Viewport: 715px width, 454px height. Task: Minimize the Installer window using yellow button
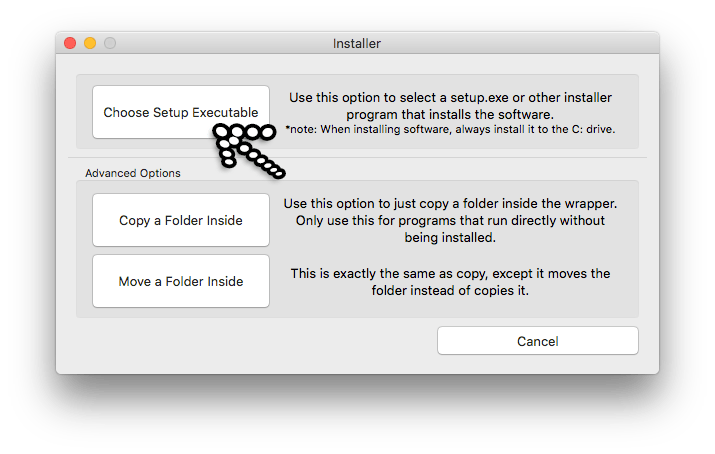(90, 43)
